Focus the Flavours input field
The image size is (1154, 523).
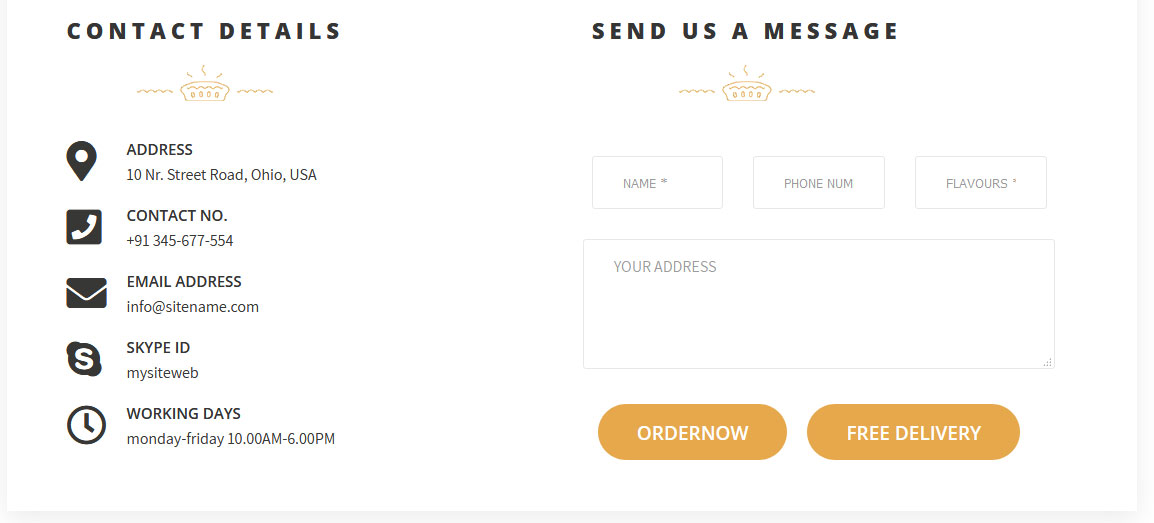[980, 182]
